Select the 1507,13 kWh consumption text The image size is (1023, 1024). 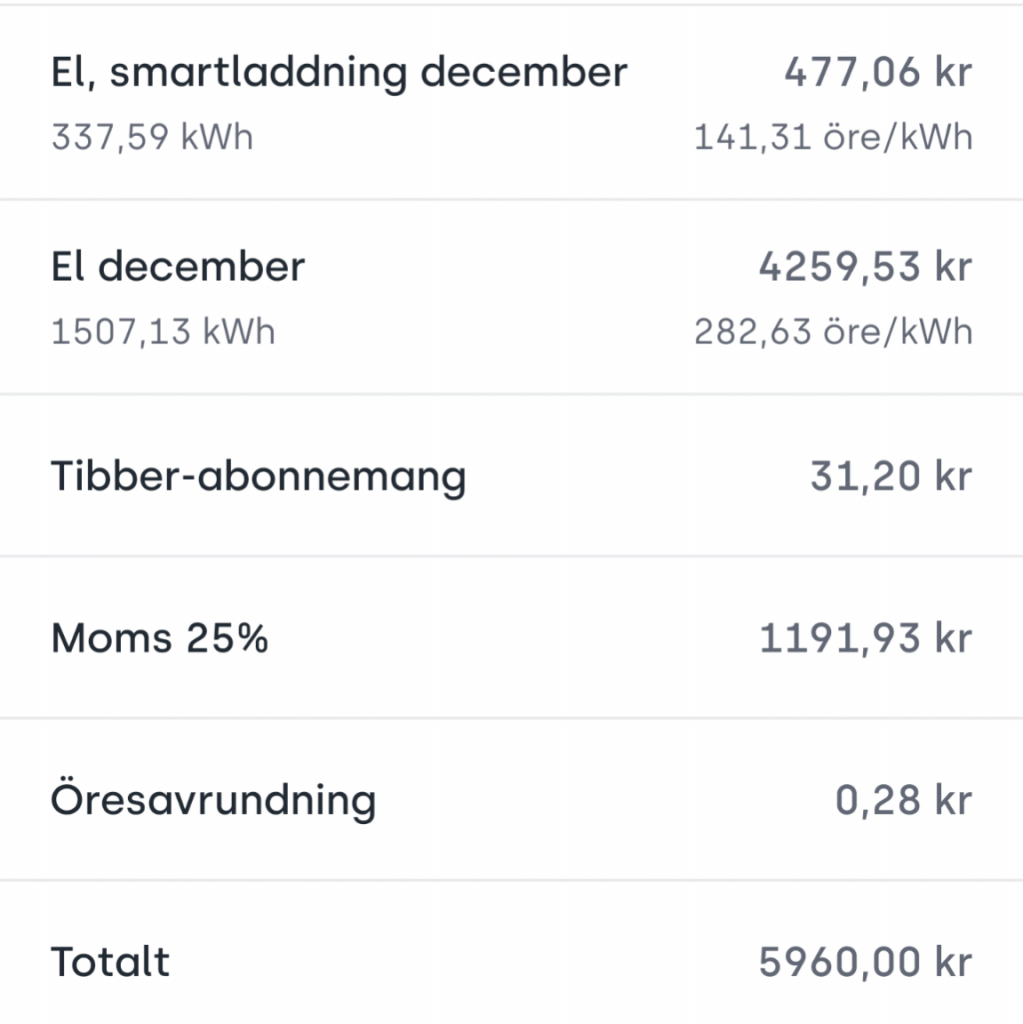tap(163, 331)
